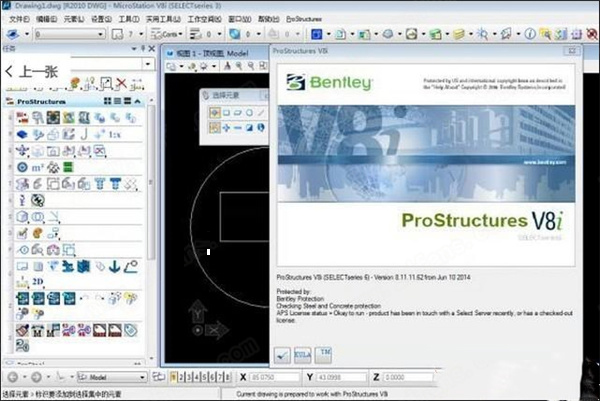Select the individual element selector in 选择元素 toolbox

(x=215, y=113)
